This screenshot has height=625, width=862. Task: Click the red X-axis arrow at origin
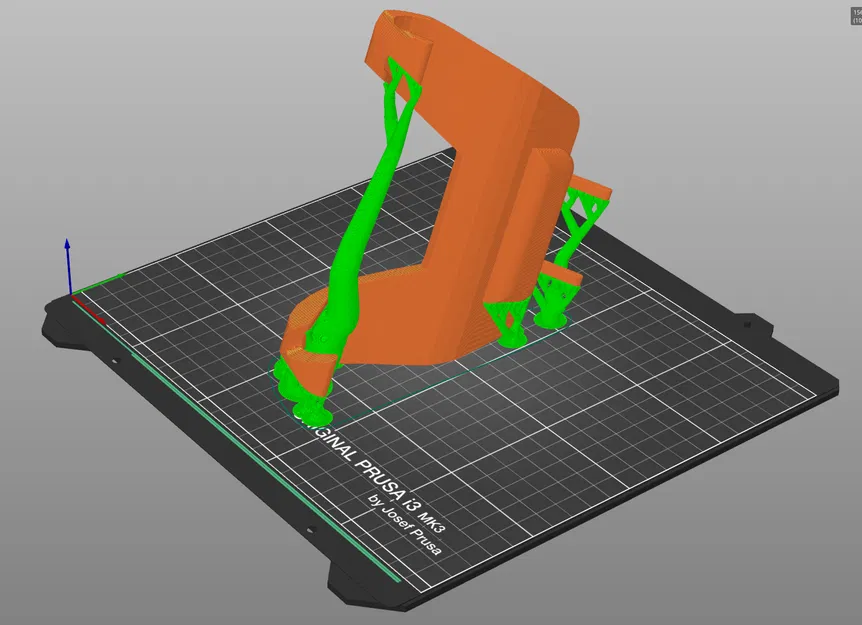89,309
